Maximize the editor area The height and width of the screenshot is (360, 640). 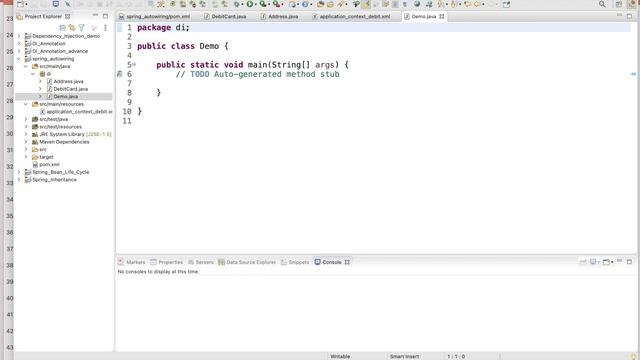(629, 16)
